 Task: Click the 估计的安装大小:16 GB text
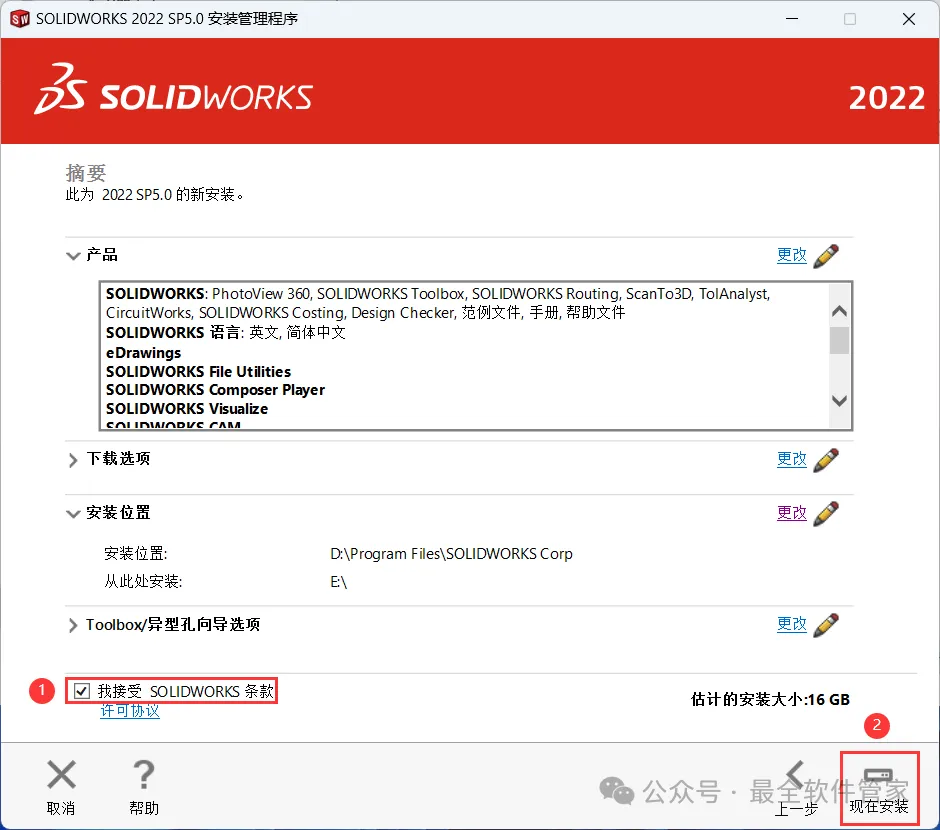coord(770,699)
